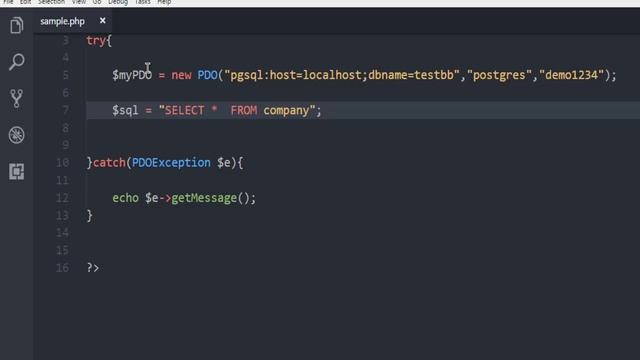Screen dimensions: 640x360
Task: Open the View menu
Action: (x=79, y=2)
